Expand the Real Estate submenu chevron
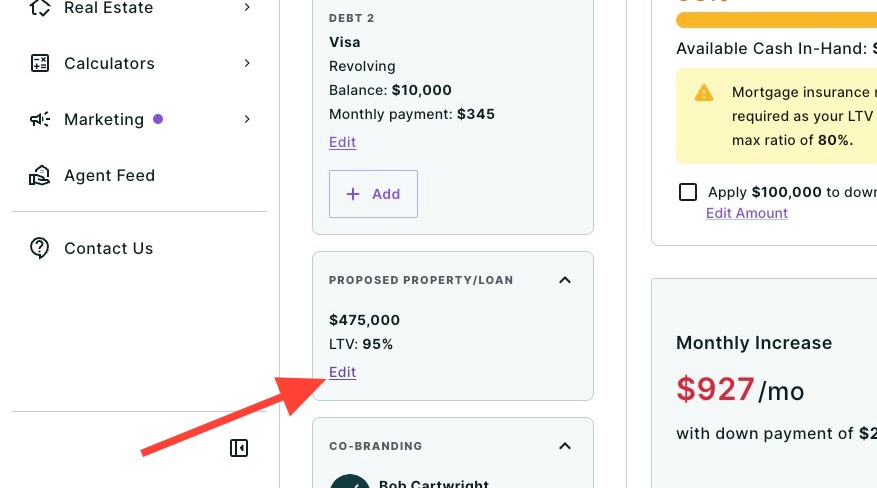This screenshot has height=488, width=877. click(247, 7)
